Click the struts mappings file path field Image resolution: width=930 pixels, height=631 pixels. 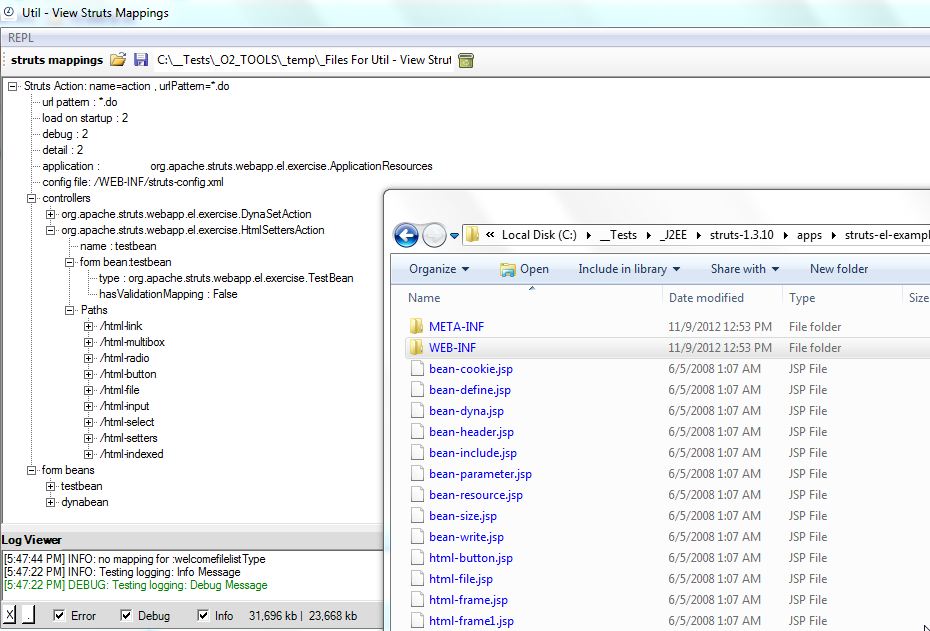pos(303,60)
